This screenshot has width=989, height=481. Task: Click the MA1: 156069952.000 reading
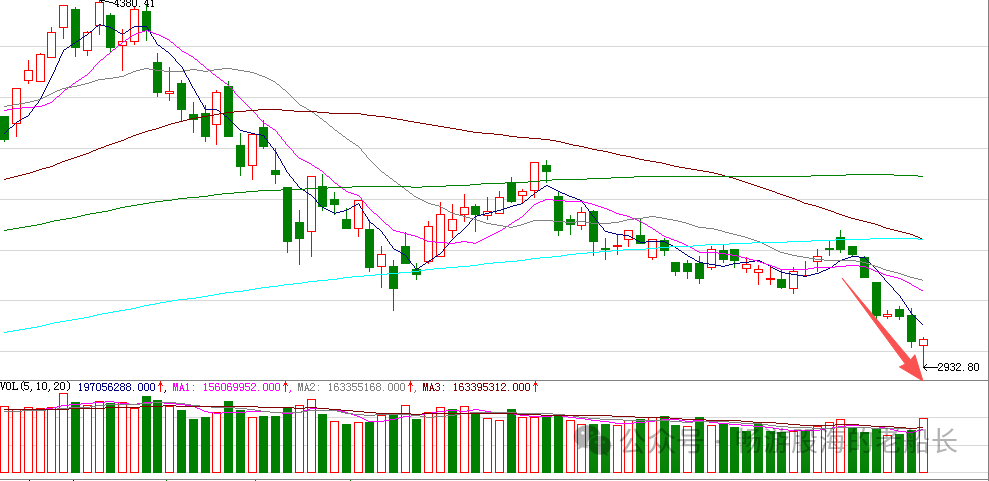(x=225, y=386)
